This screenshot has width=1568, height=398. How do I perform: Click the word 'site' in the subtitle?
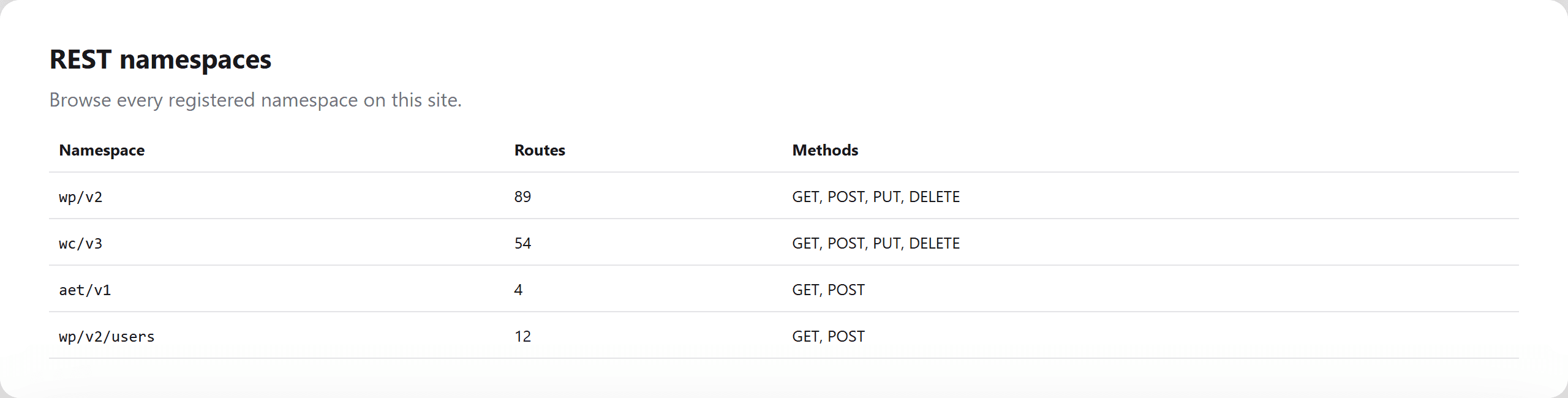click(442, 100)
